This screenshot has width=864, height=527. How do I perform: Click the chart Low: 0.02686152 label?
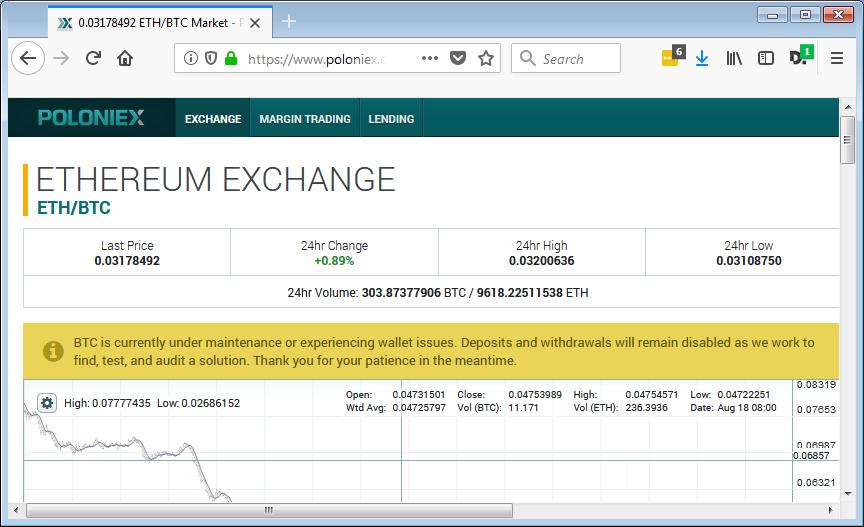point(198,403)
